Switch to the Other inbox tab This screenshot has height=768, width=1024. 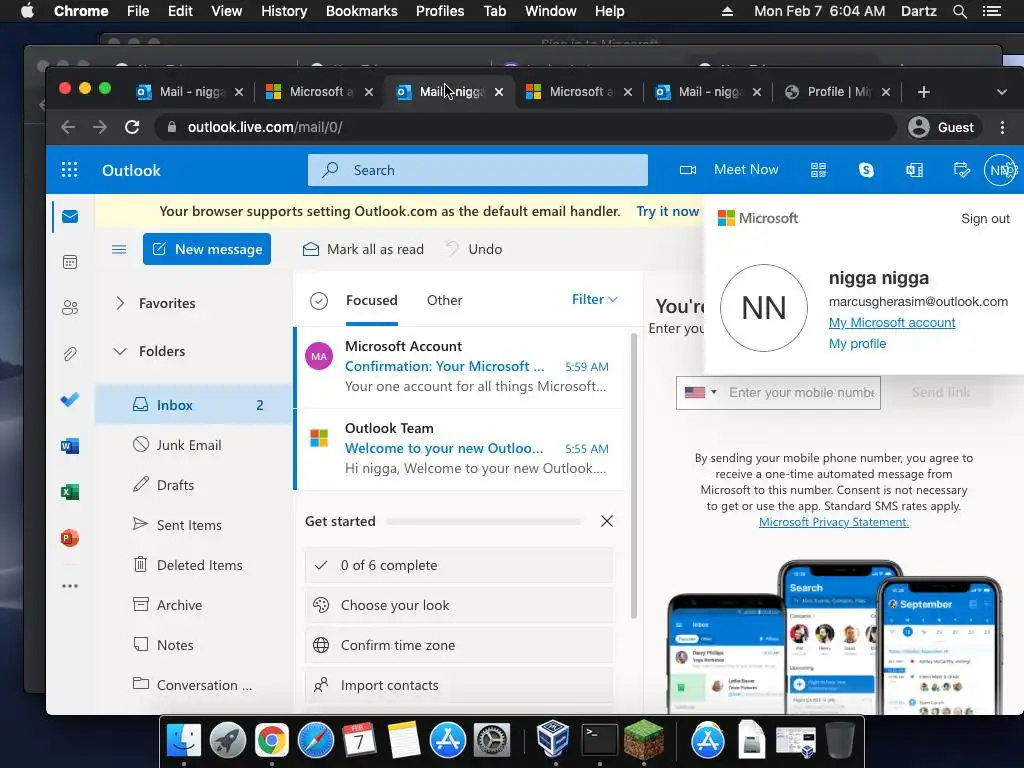(x=445, y=300)
